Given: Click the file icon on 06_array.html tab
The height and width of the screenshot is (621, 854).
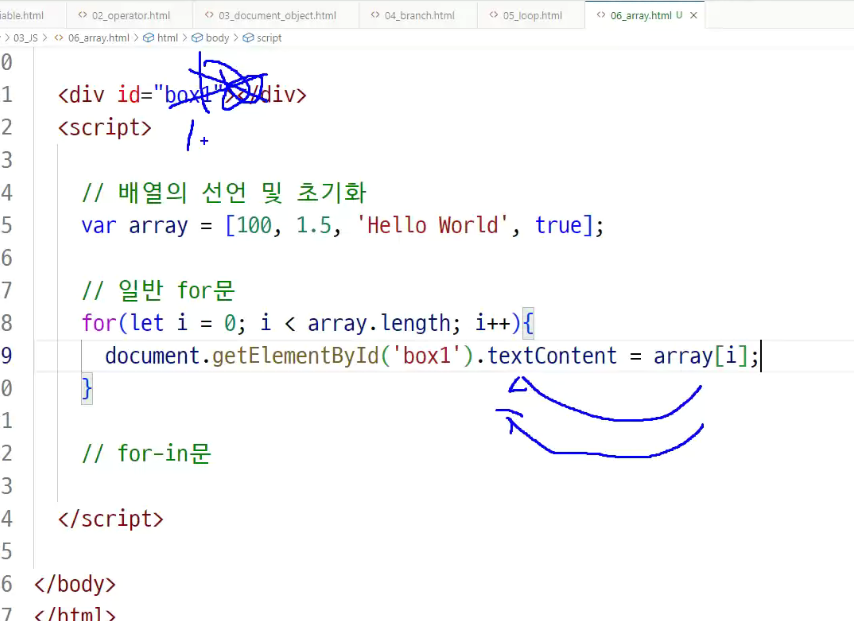Looking at the screenshot, I should 601,15.
